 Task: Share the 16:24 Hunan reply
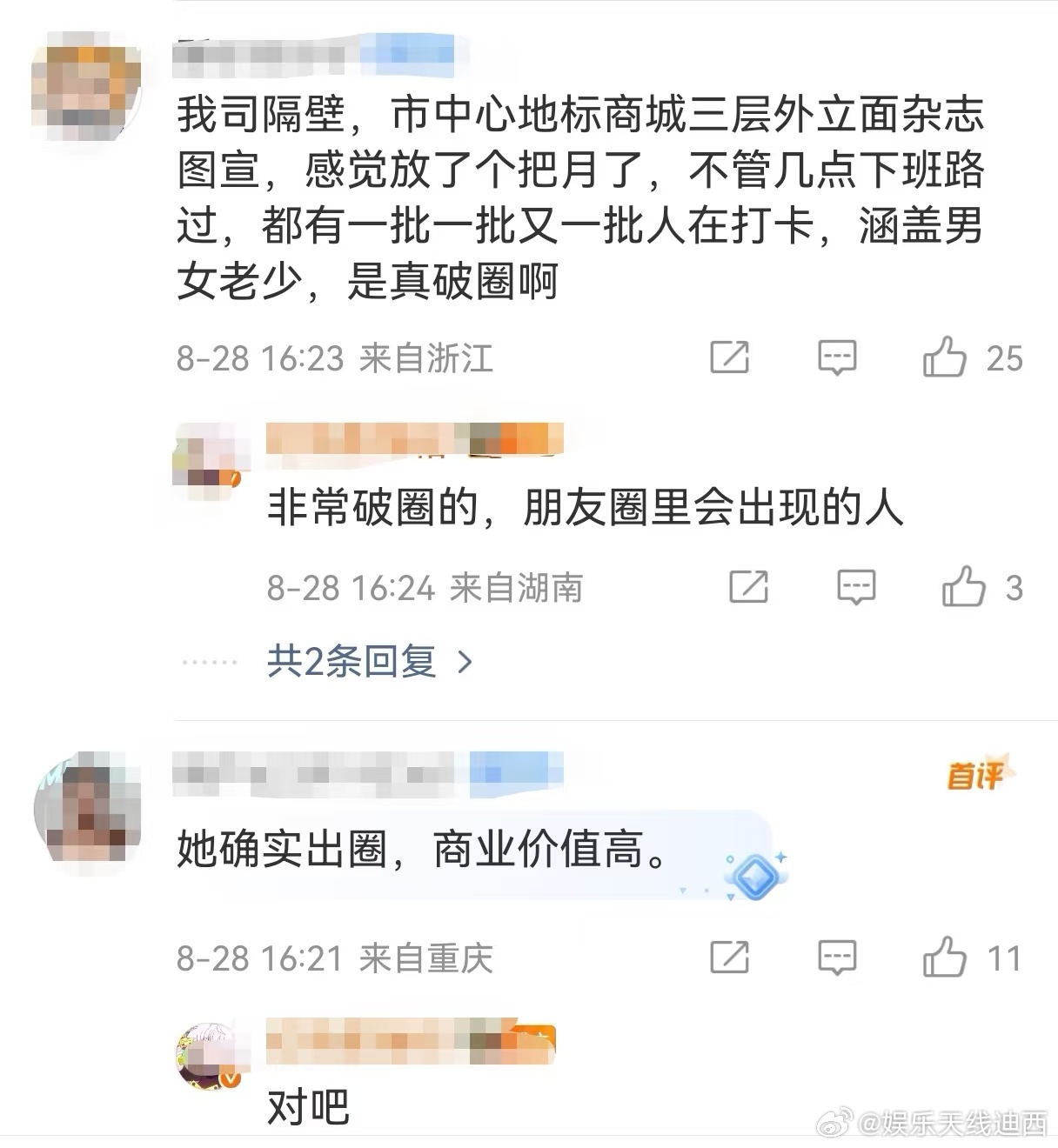pyautogui.click(x=748, y=586)
